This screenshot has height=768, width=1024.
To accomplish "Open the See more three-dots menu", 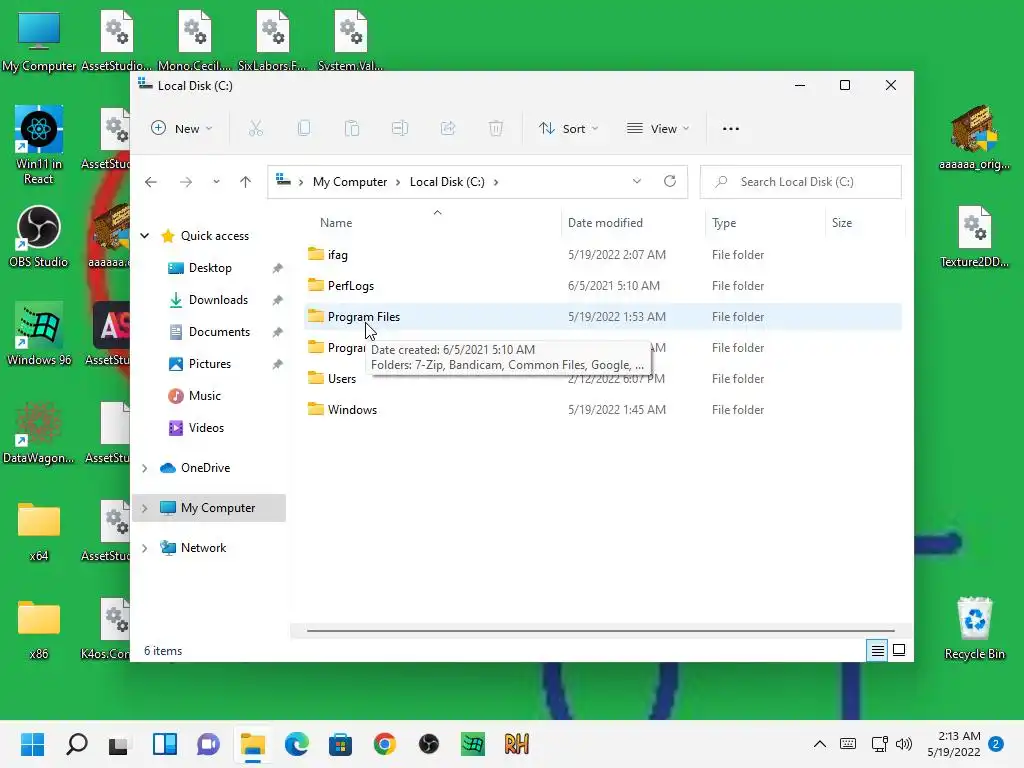I will click(x=731, y=129).
